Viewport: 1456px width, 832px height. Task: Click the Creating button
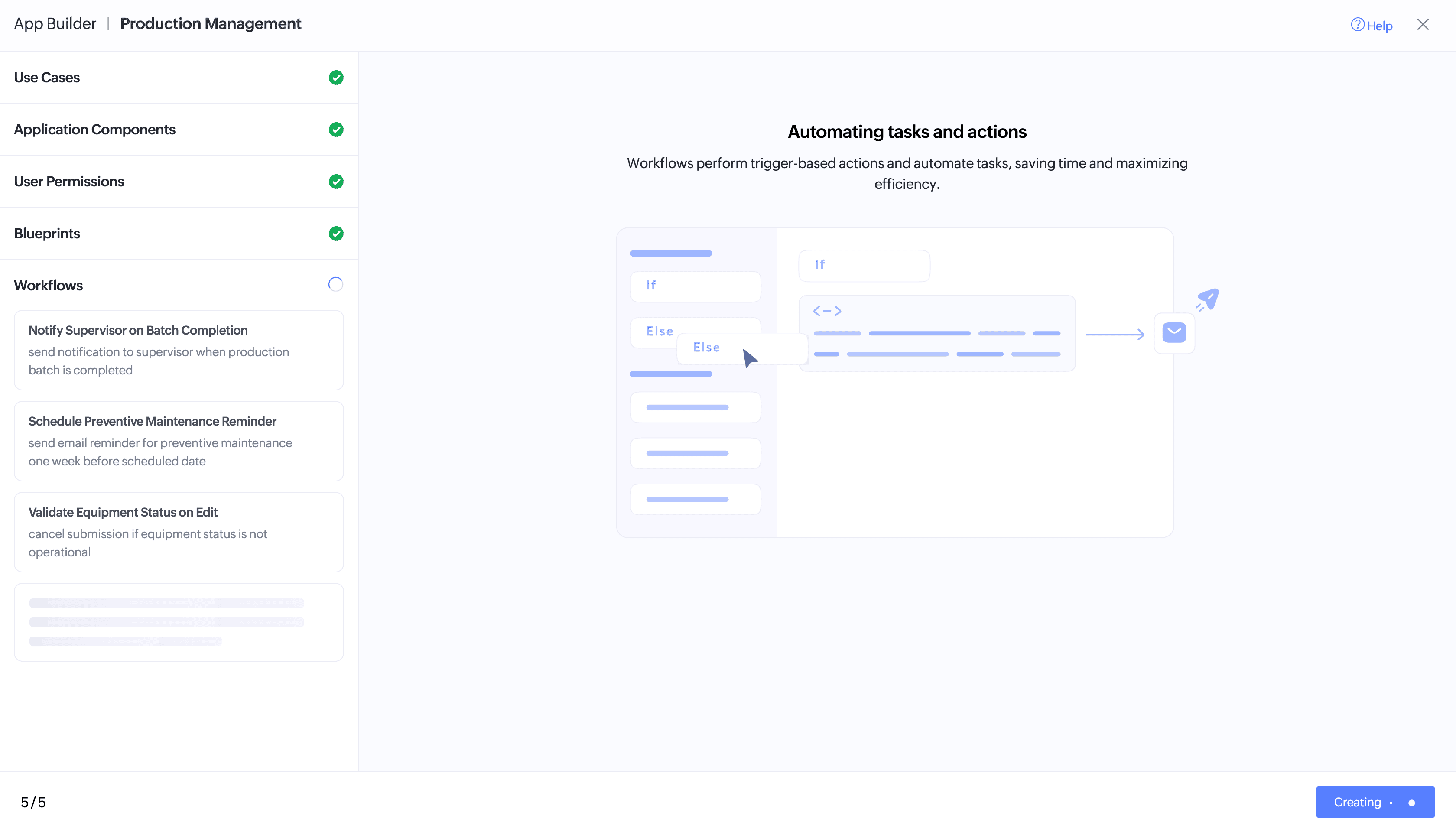coord(1374,802)
